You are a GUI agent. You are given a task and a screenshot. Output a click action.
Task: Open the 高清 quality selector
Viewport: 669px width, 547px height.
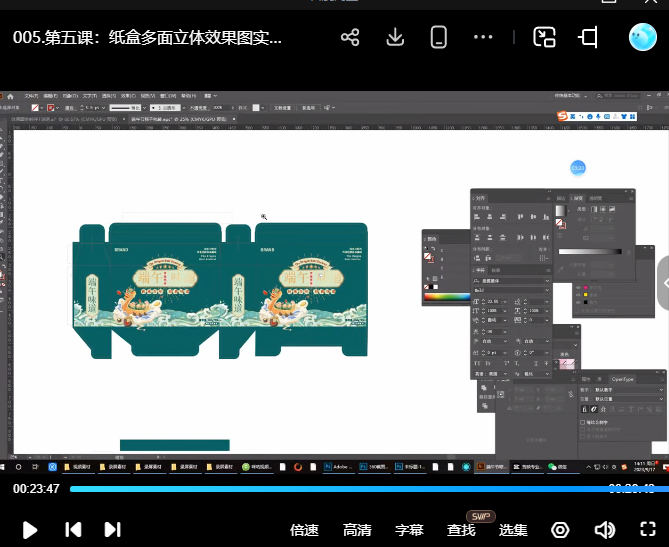357,530
